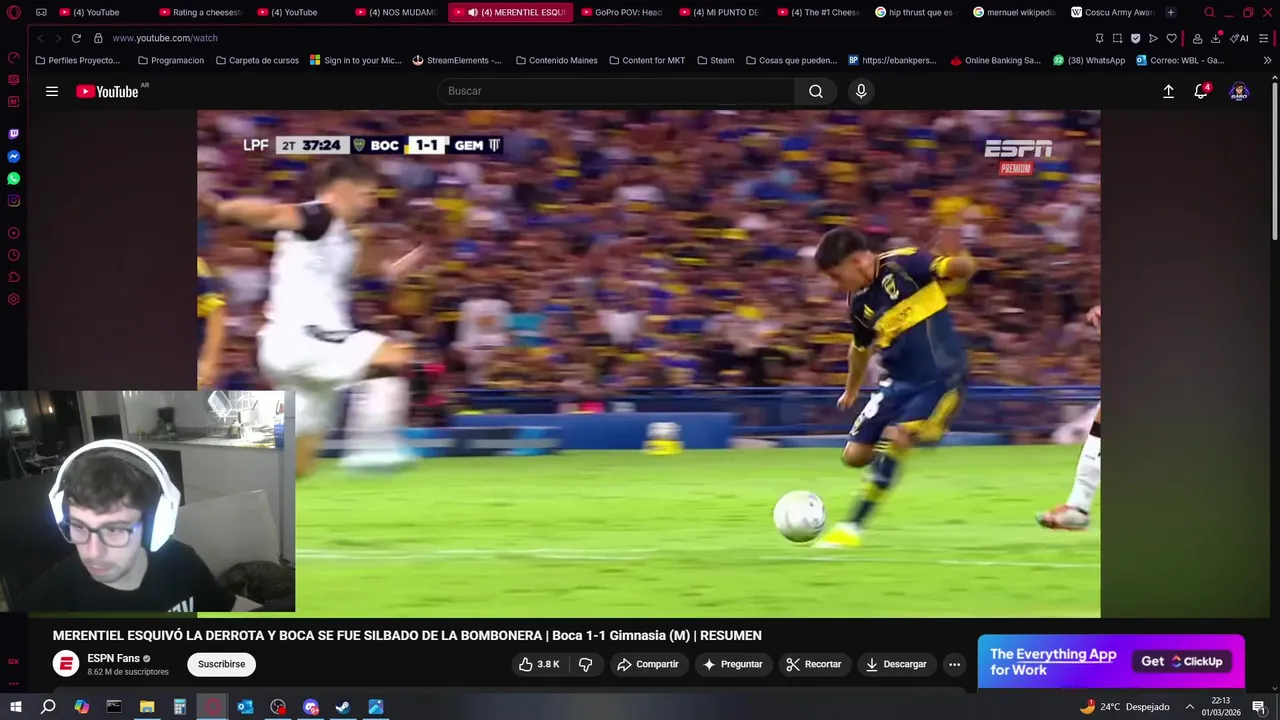Open the Steam bookmark folder
The image size is (1280, 720).
(x=715, y=60)
